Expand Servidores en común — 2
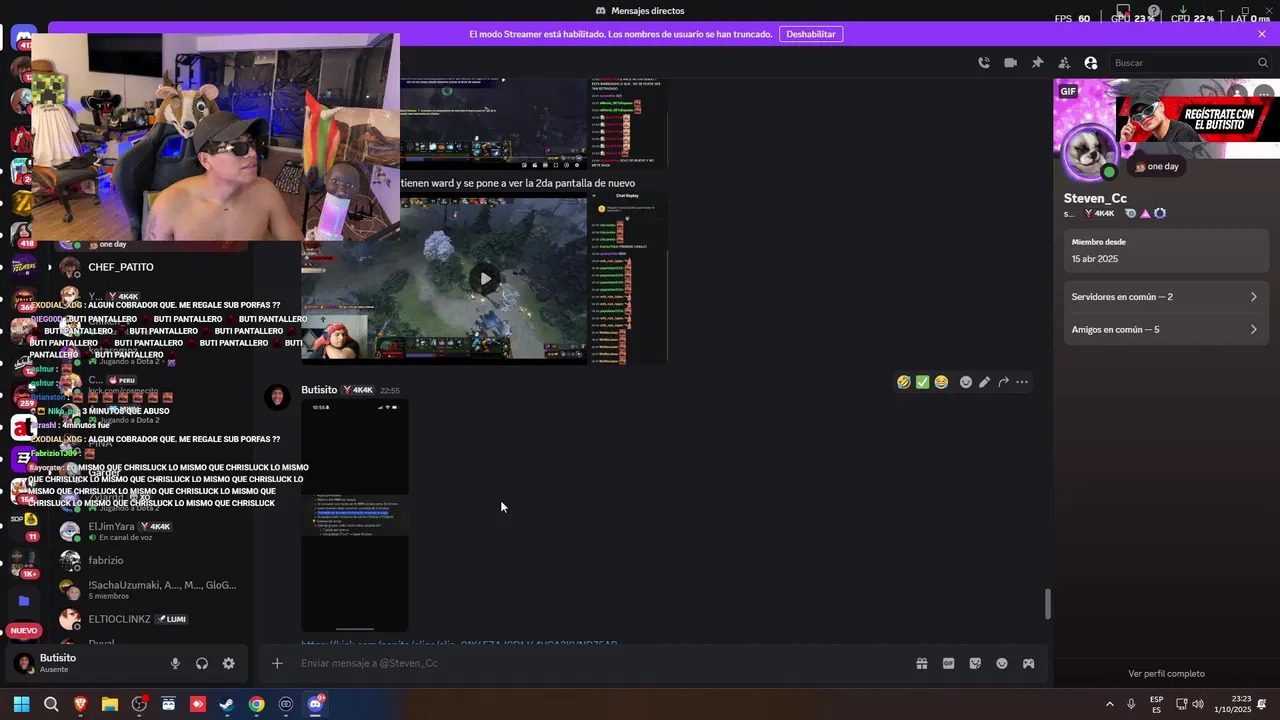Viewport: 1280px width, 720px height. click(1165, 297)
